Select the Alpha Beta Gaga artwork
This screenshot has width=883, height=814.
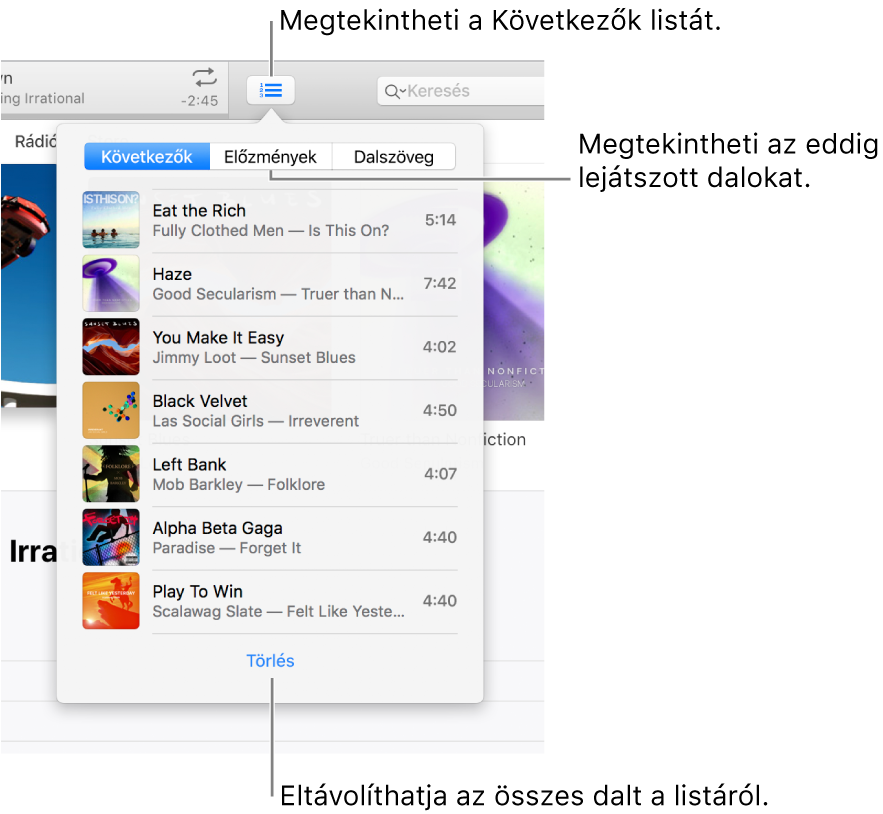coord(111,537)
